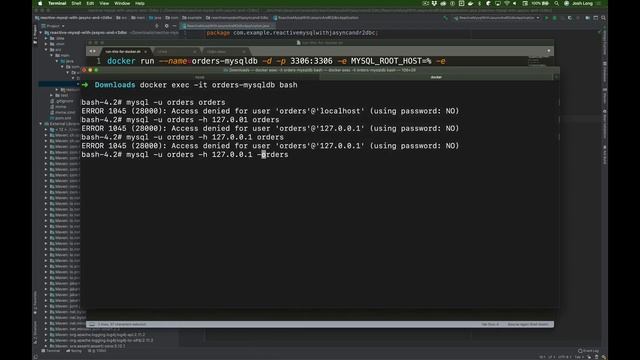Select pom.xml in the project tree
The image size is (640, 360).
60,118
